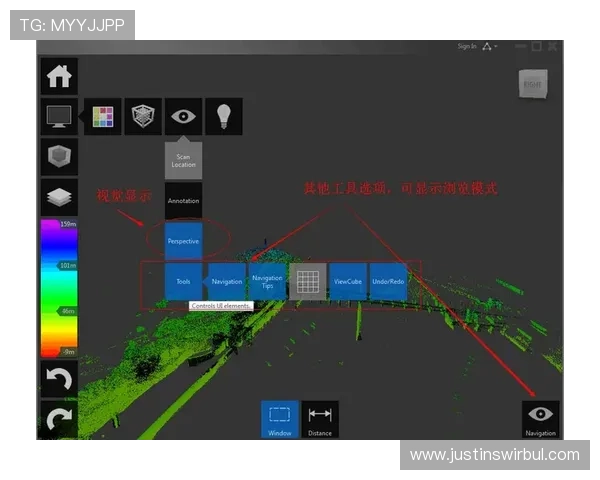Screen dimensions: 600x480
Task: Click the 46m elevation marker
Action: click(x=68, y=311)
